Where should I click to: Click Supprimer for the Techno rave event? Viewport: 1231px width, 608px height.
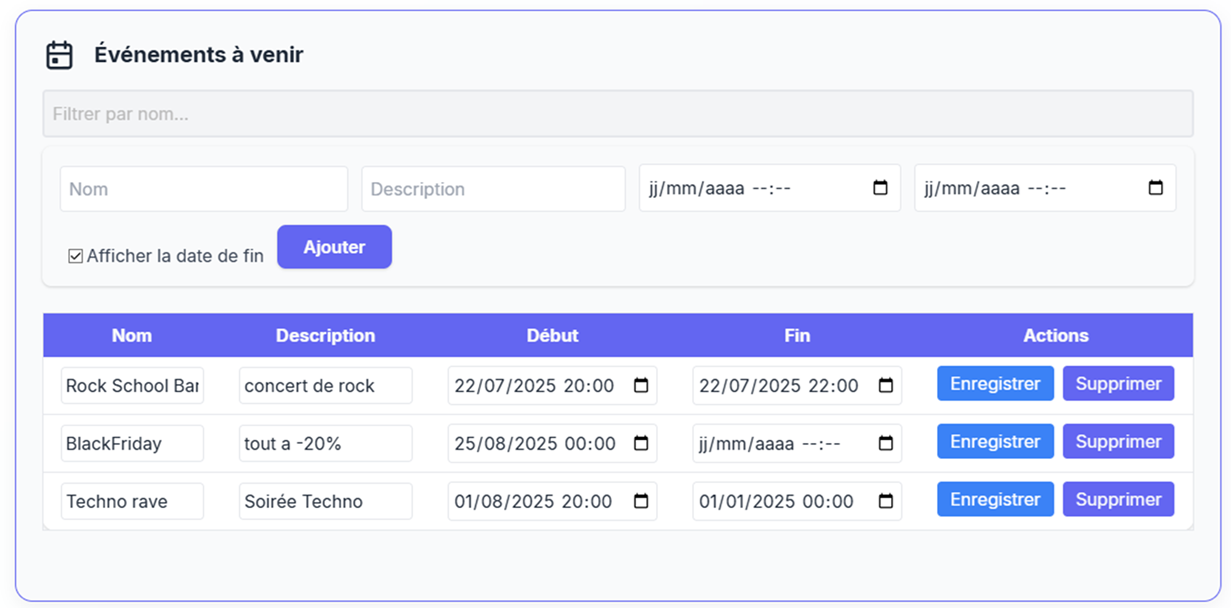click(x=1118, y=499)
